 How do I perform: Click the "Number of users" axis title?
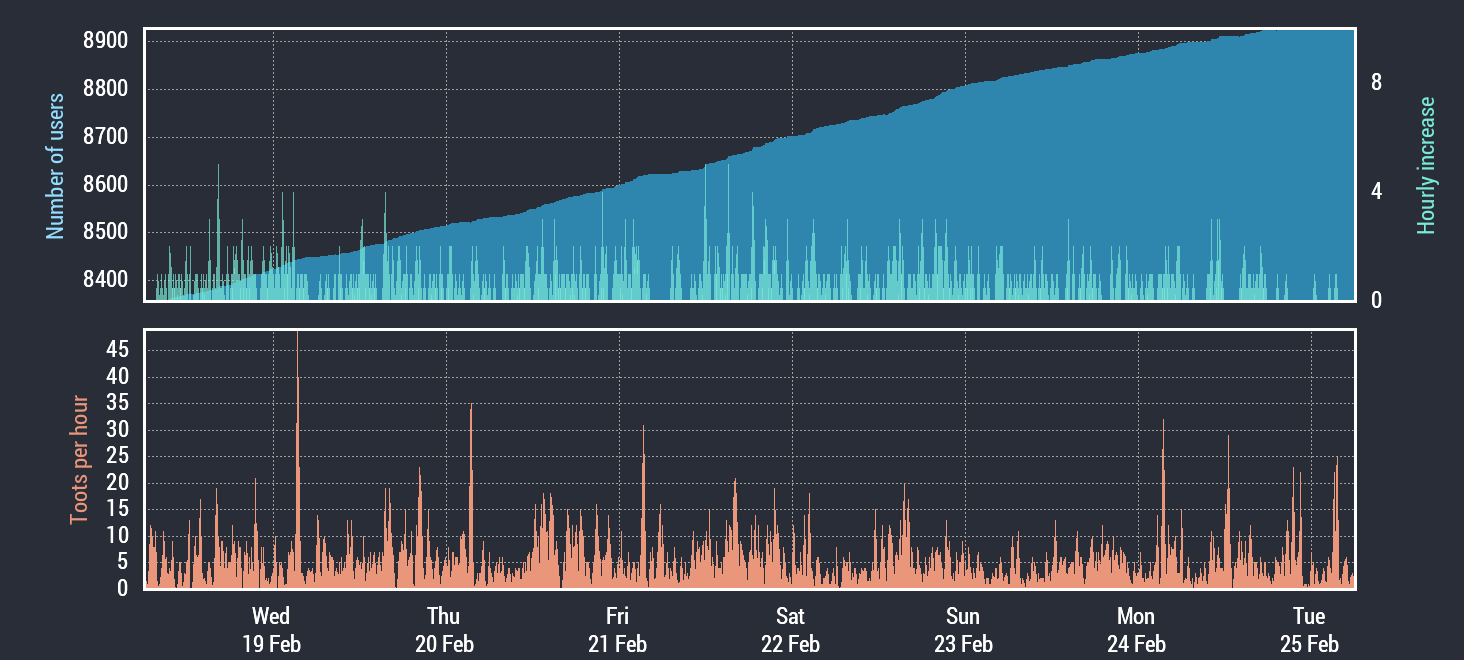click(x=55, y=166)
